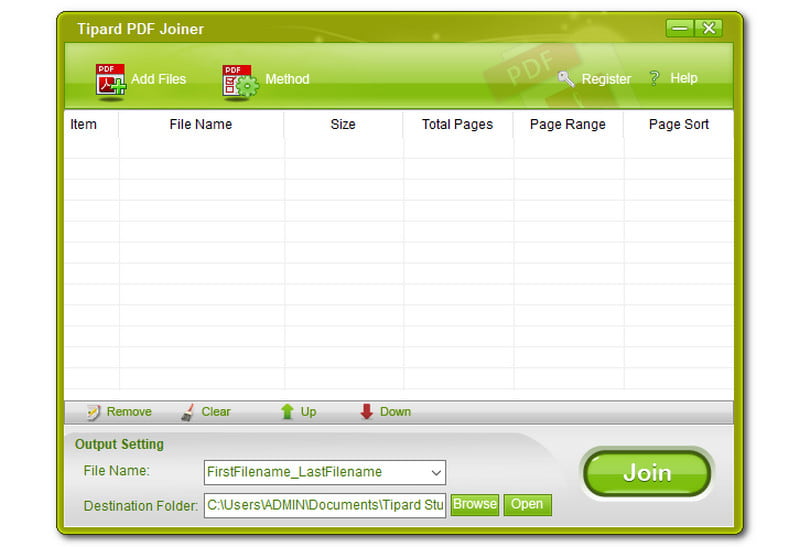Move item Up via label

[x=308, y=412]
